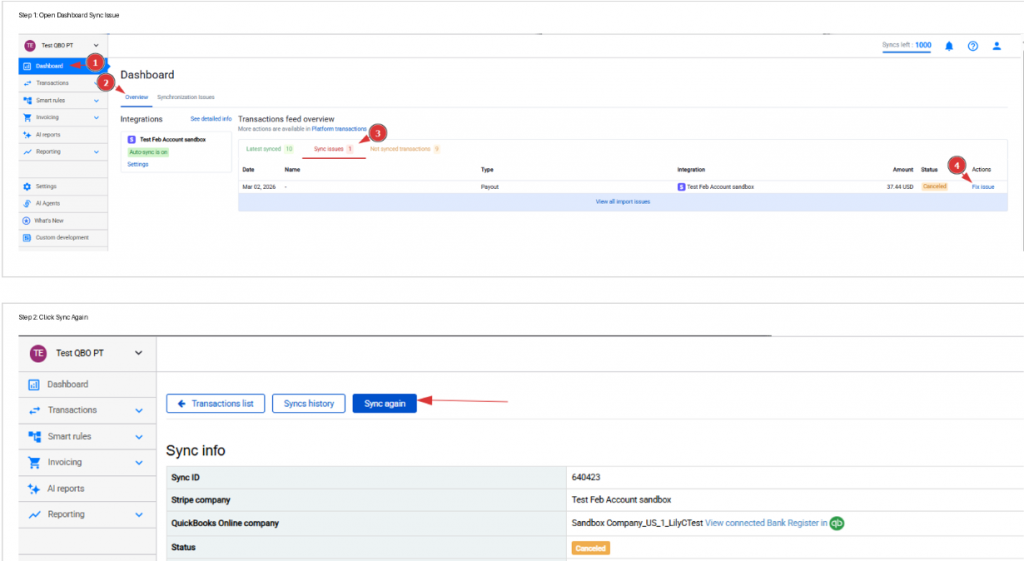Select Not synced transactions tab
The width and height of the screenshot is (1024, 561).
coord(405,149)
